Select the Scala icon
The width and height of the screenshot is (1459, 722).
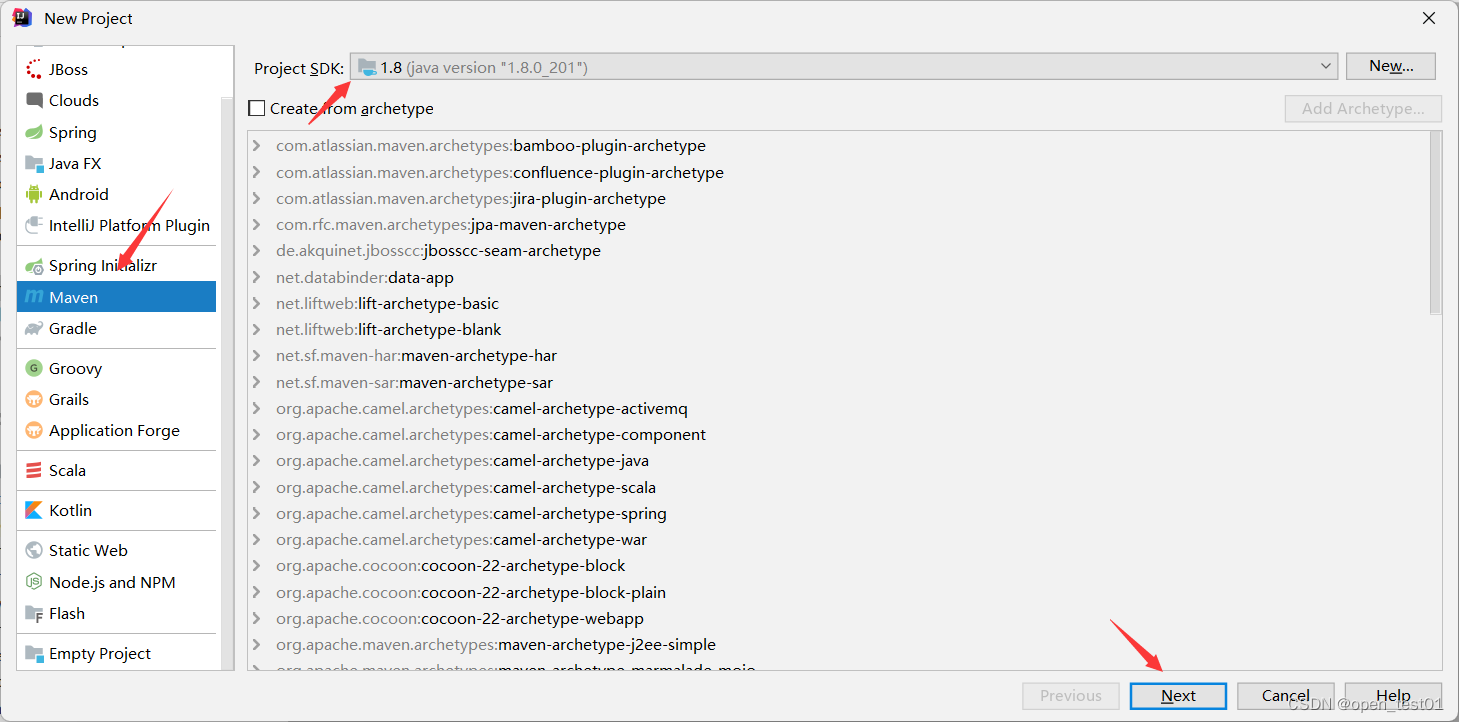pyautogui.click(x=34, y=470)
